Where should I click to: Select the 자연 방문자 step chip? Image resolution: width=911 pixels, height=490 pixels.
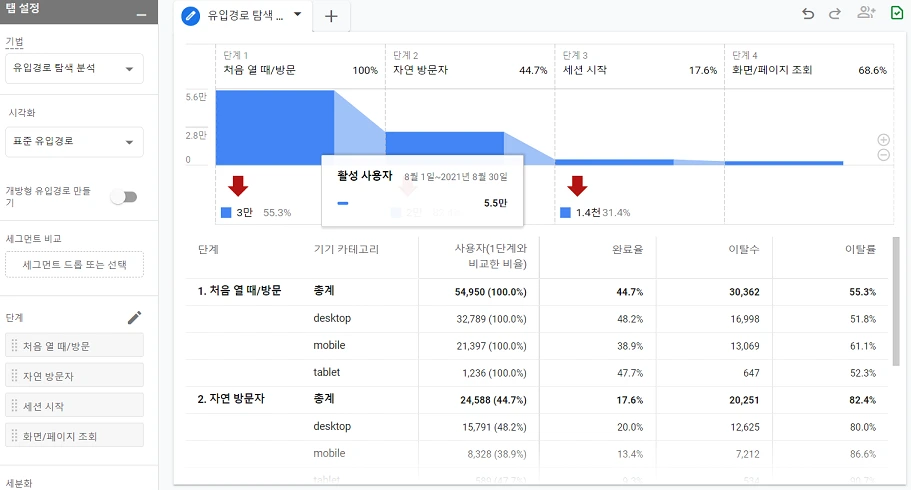[74, 375]
